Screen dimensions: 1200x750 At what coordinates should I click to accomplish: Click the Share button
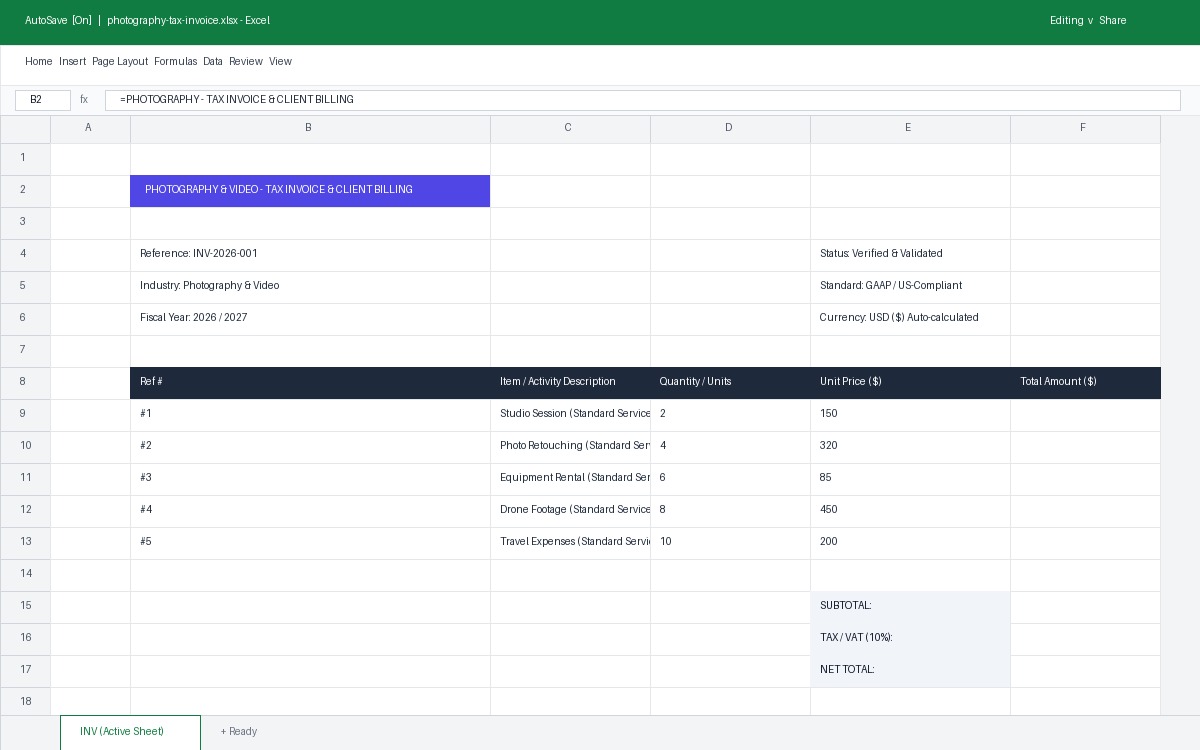pyautogui.click(x=1112, y=20)
